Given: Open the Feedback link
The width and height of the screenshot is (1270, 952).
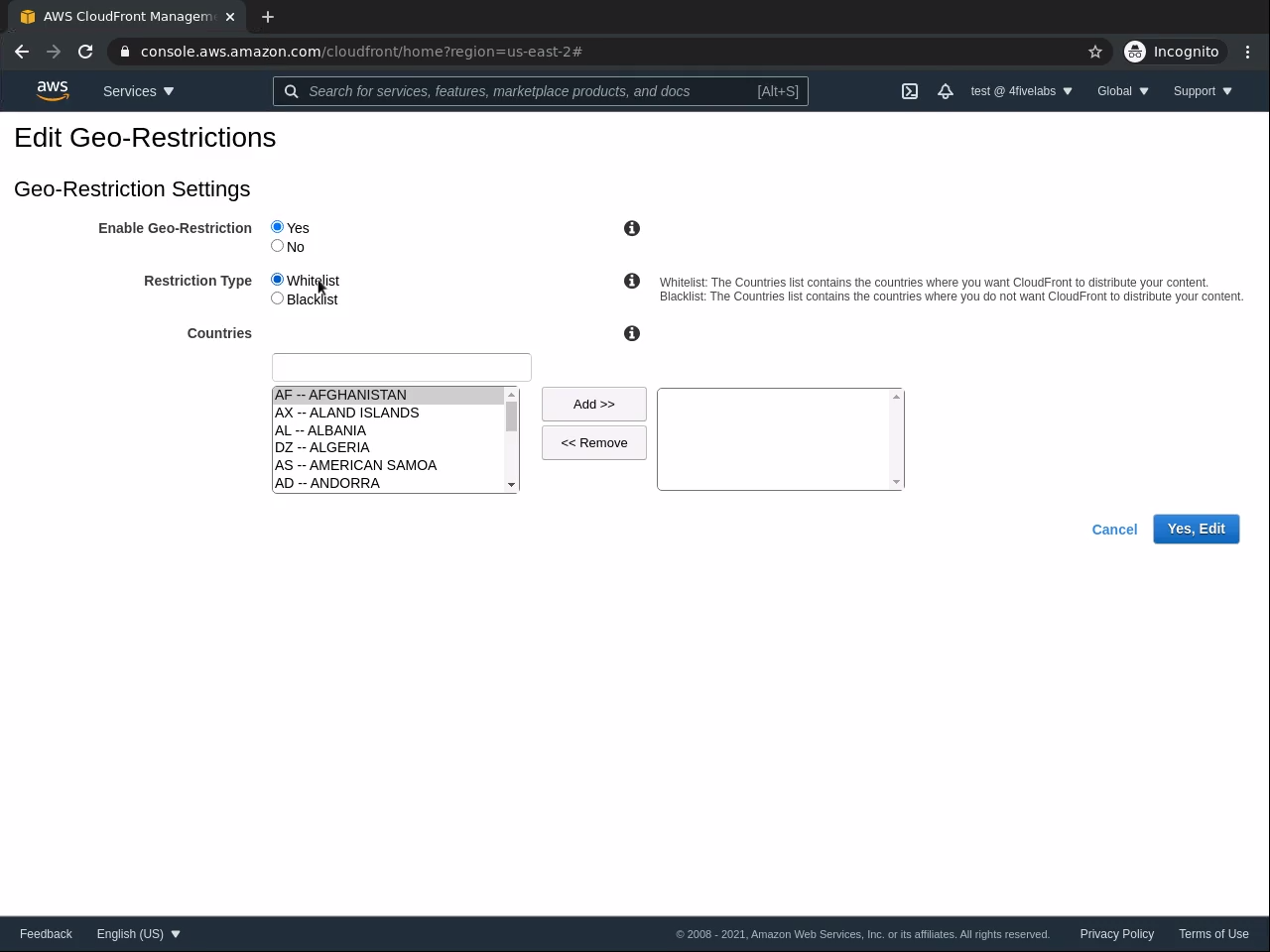Looking at the screenshot, I should (46, 934).
